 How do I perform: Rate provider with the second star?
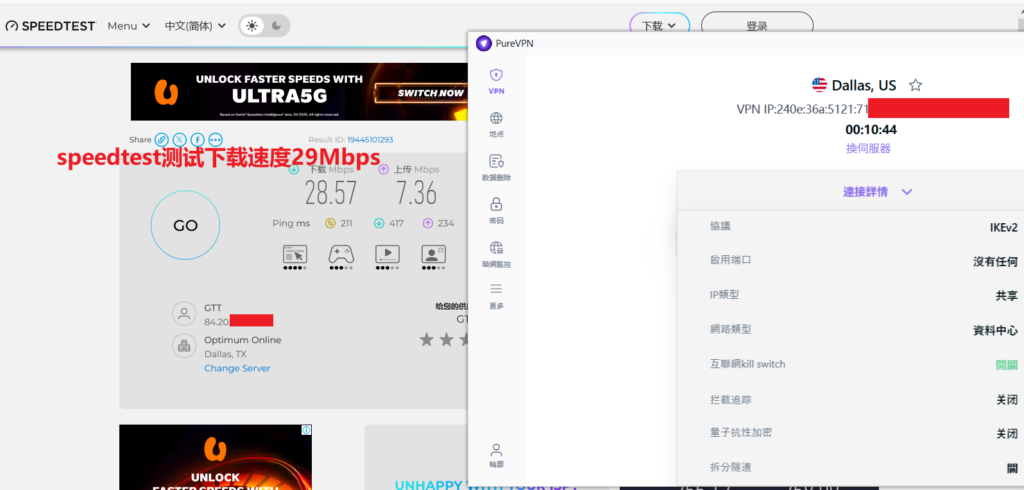pos(446,340)
